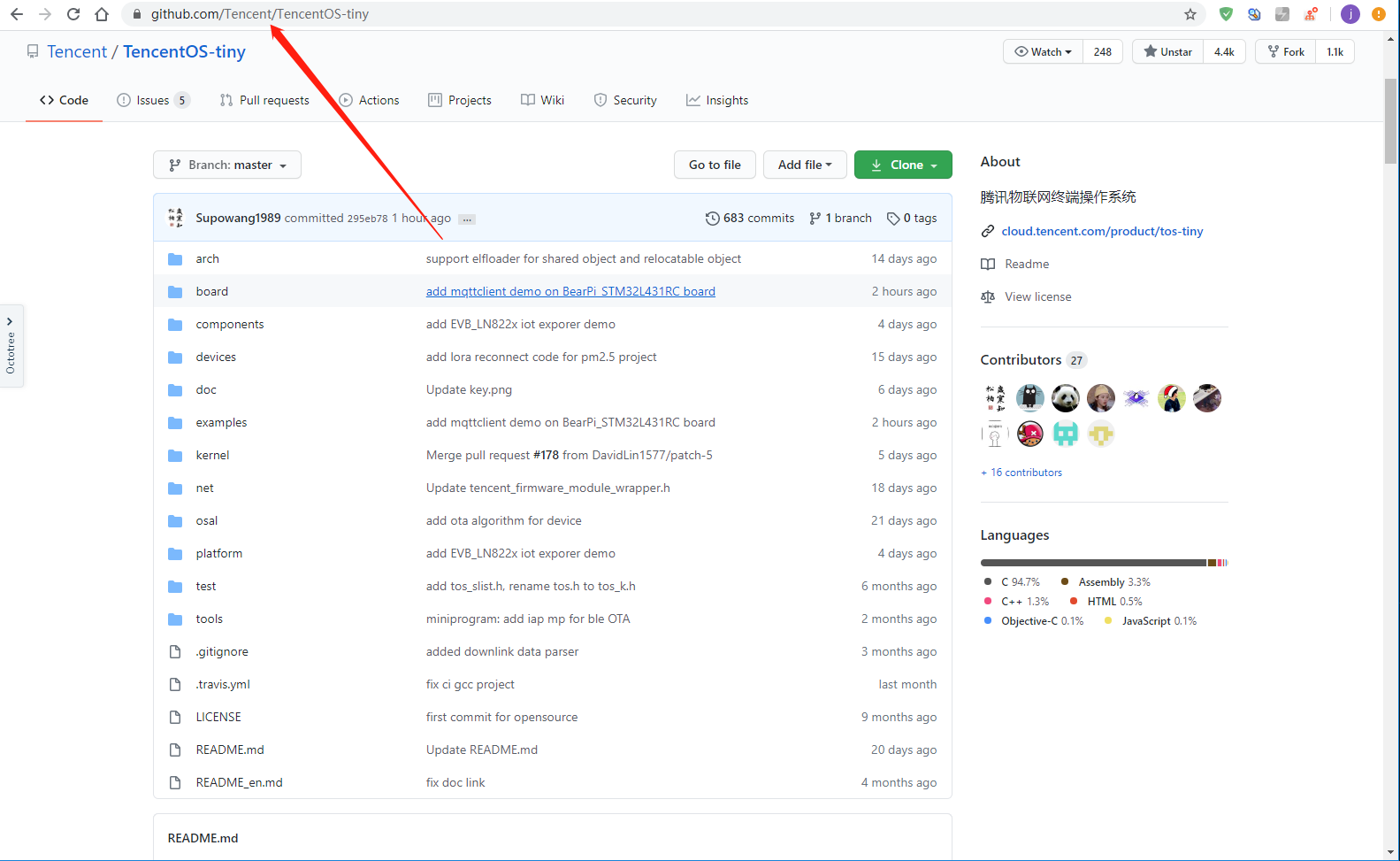1400x861 pixels.
Task: Open the green Clone dropdown
Action: pyautogui.click(x=903, y=165)
